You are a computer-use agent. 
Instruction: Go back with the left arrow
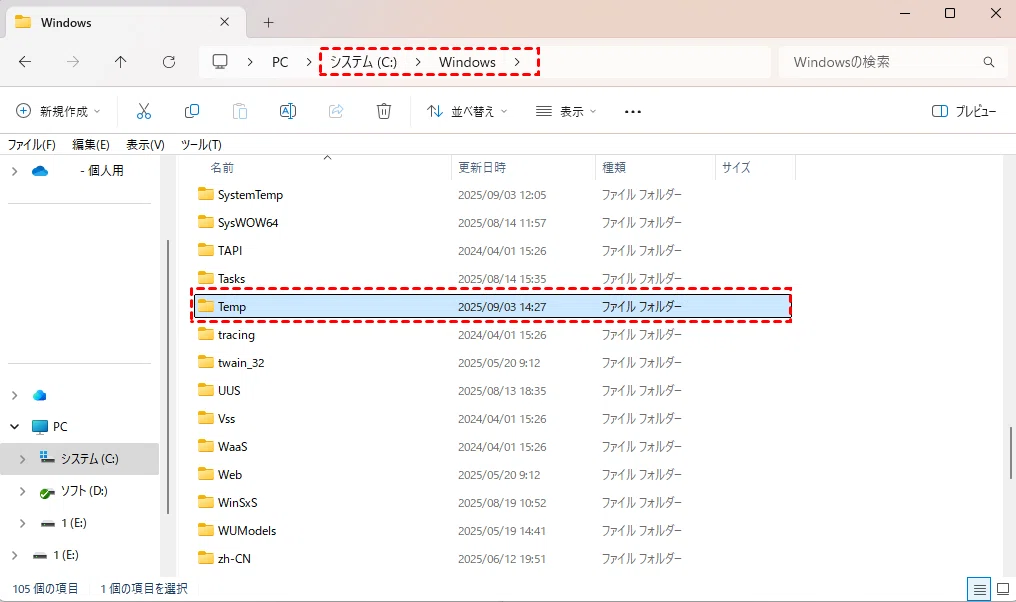[x=25, y=62]
